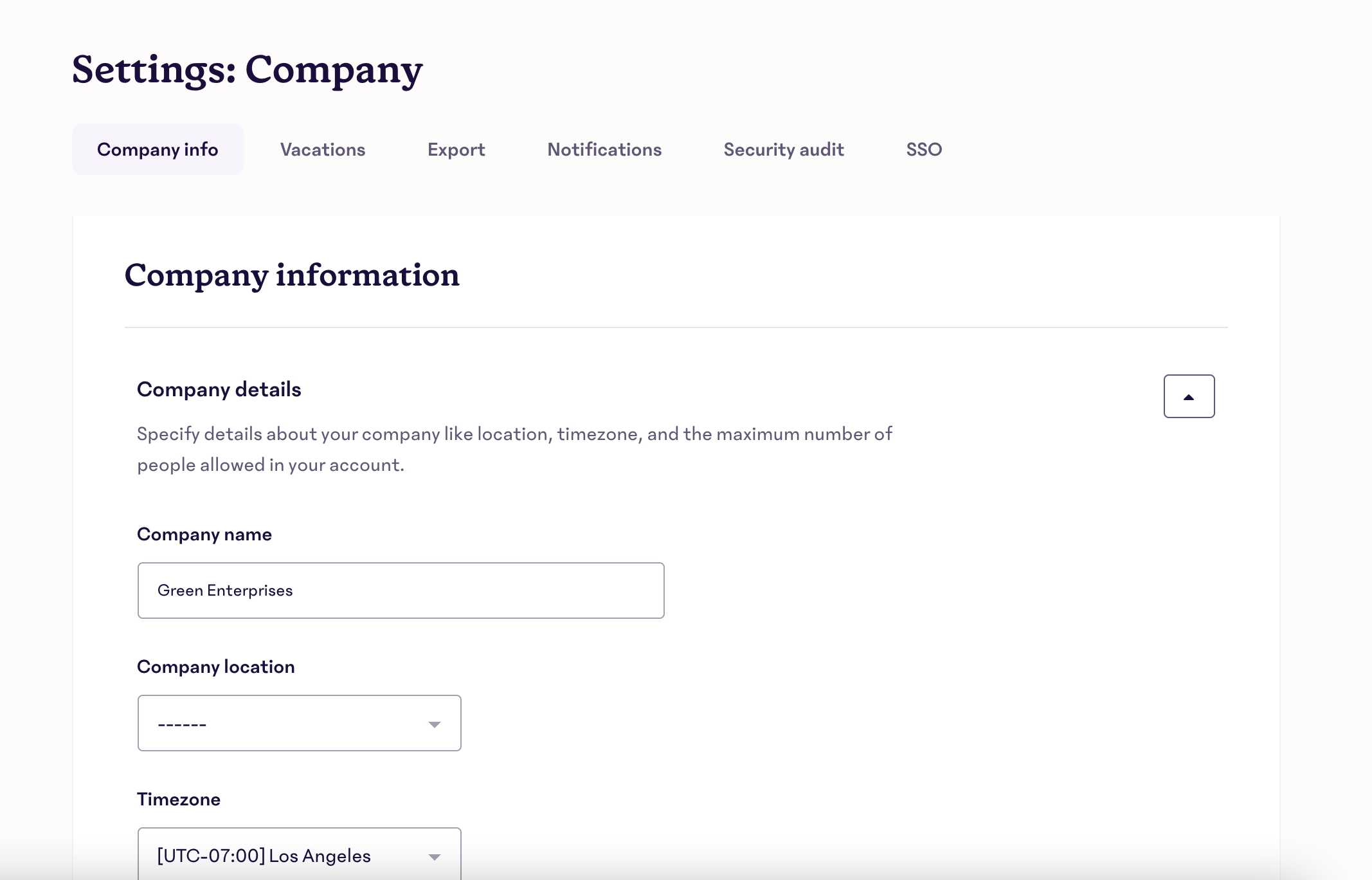Viewport: 1372px width, 880px height.
Task: Click inside the Company name input field
Action: (x=401, y=590)
